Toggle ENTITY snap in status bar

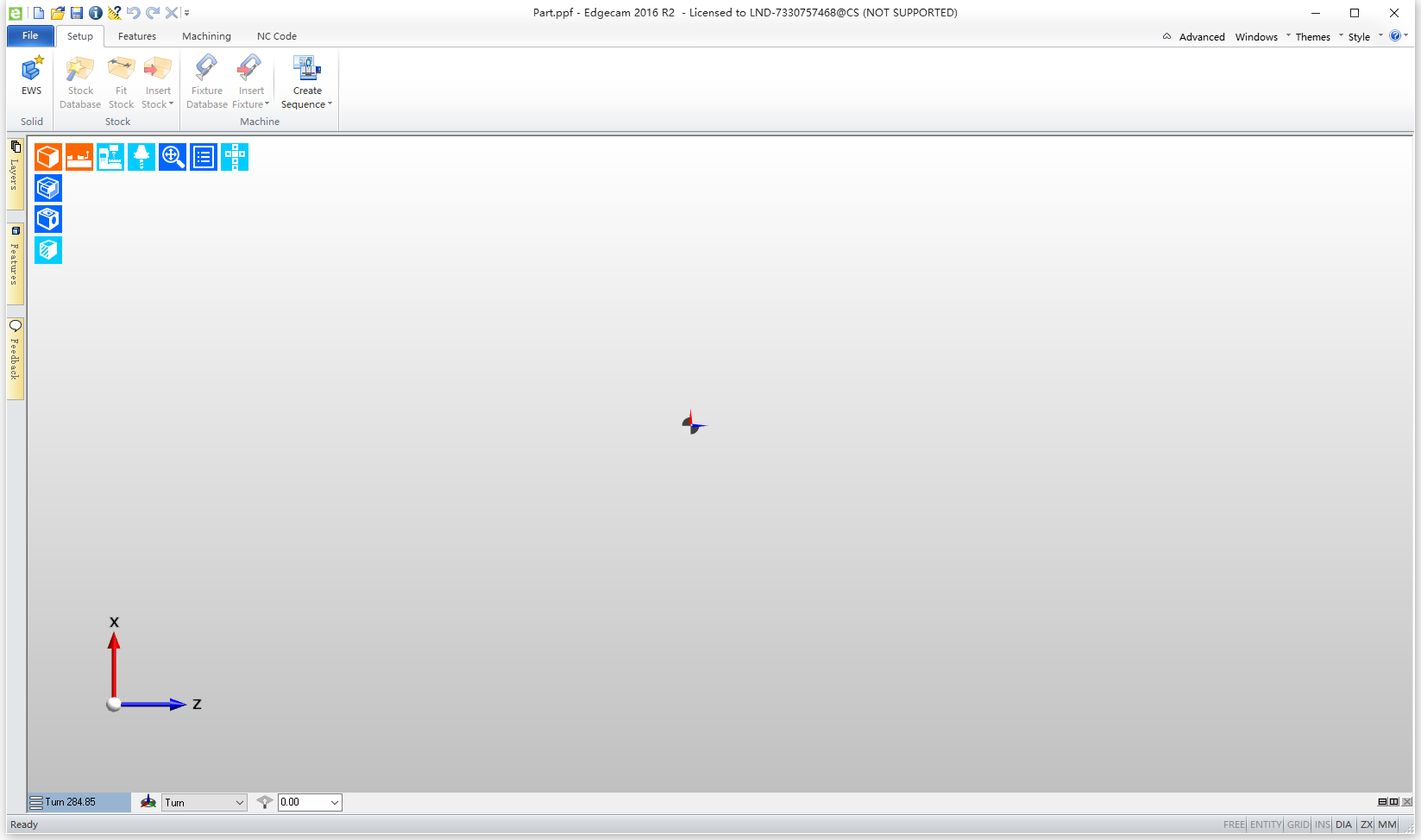pos(1266,825)
